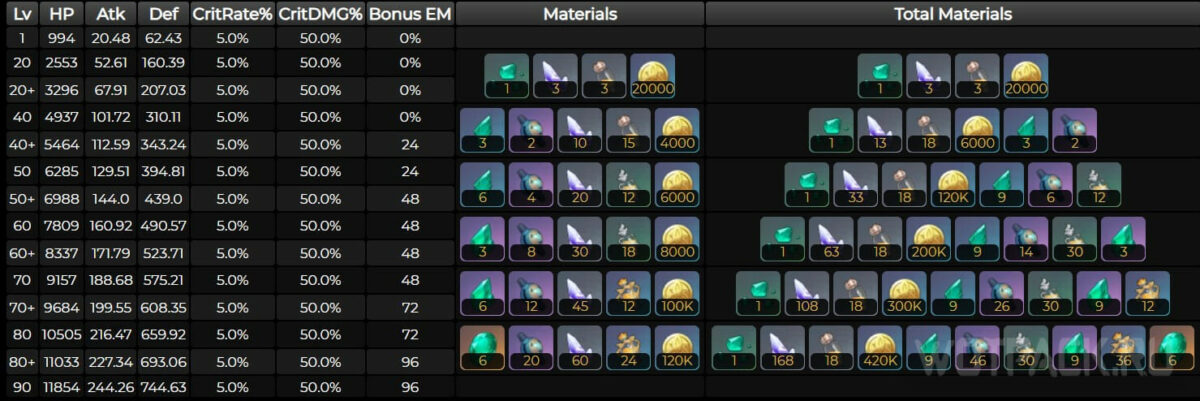Select the CritRate% column header
1200x401 pixels.
232,14
